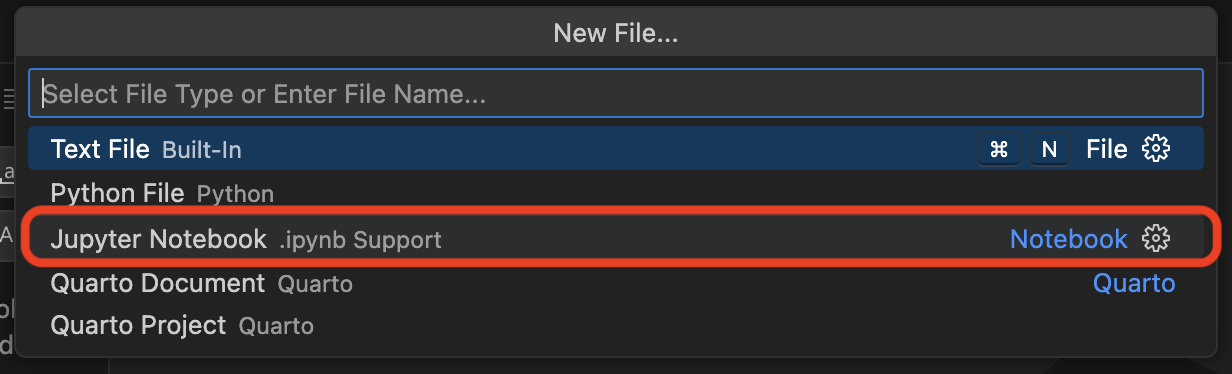Click the File category label
The image size is (1232, 374).
1107,149
